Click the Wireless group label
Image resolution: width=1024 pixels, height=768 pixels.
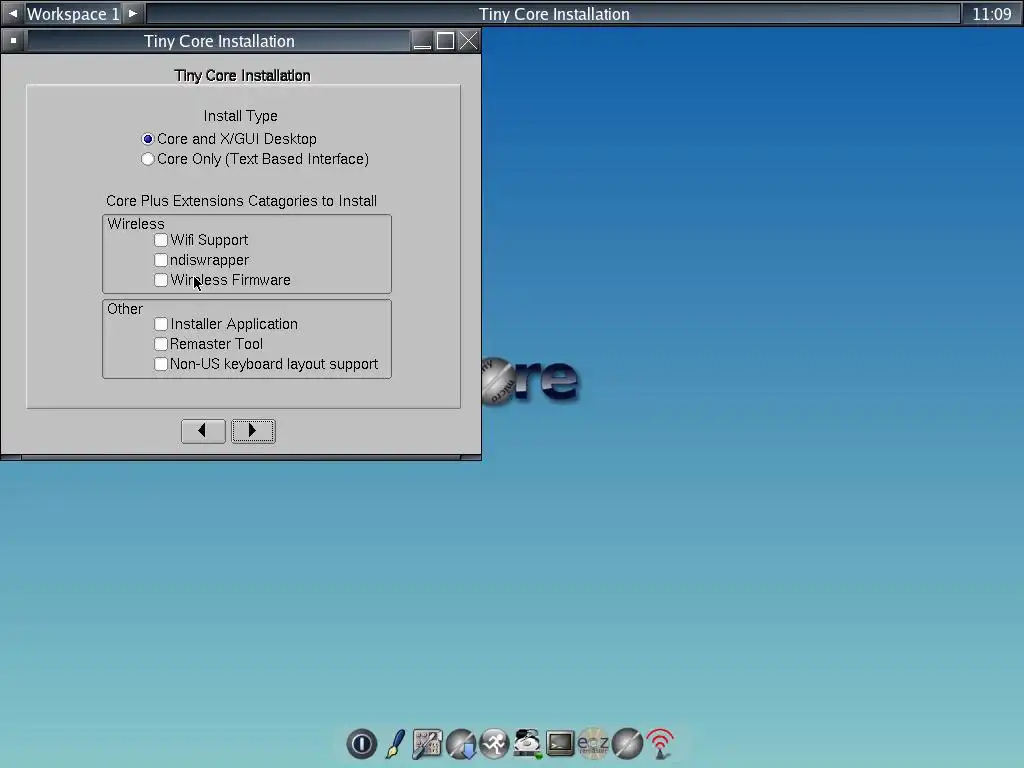point(136,224)
